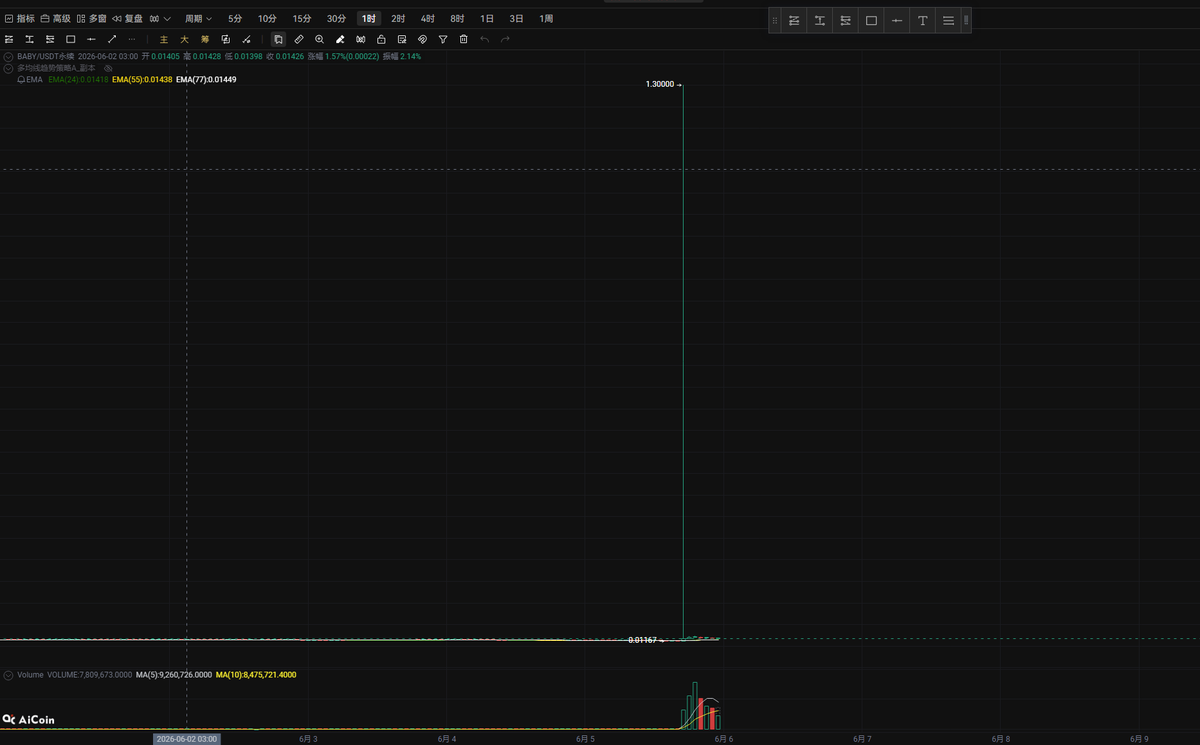The width and height of the screenshot is (1200, 745).
Task: Select the active 1时 timeframe
Action: point(369,19)
